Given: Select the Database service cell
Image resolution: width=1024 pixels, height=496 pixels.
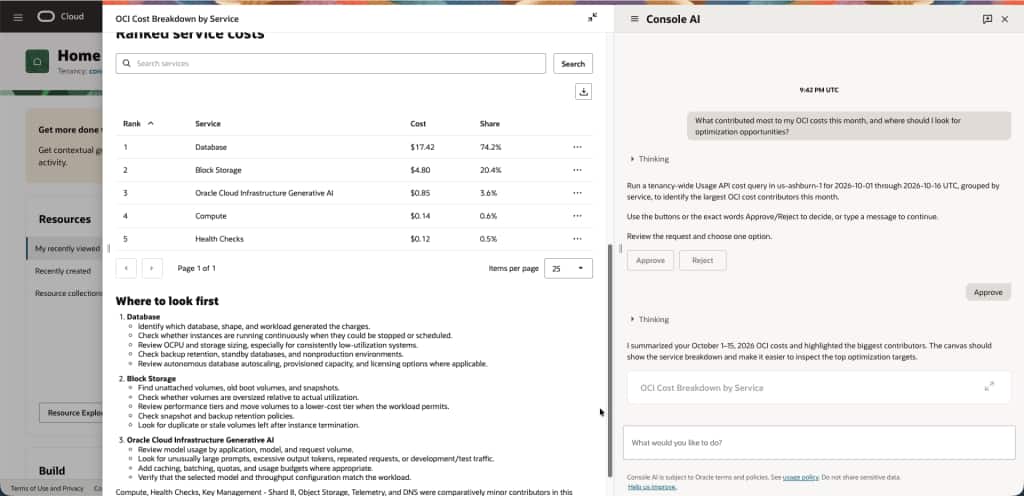Looking at the screenshot, I should click(x=210, y=147).
